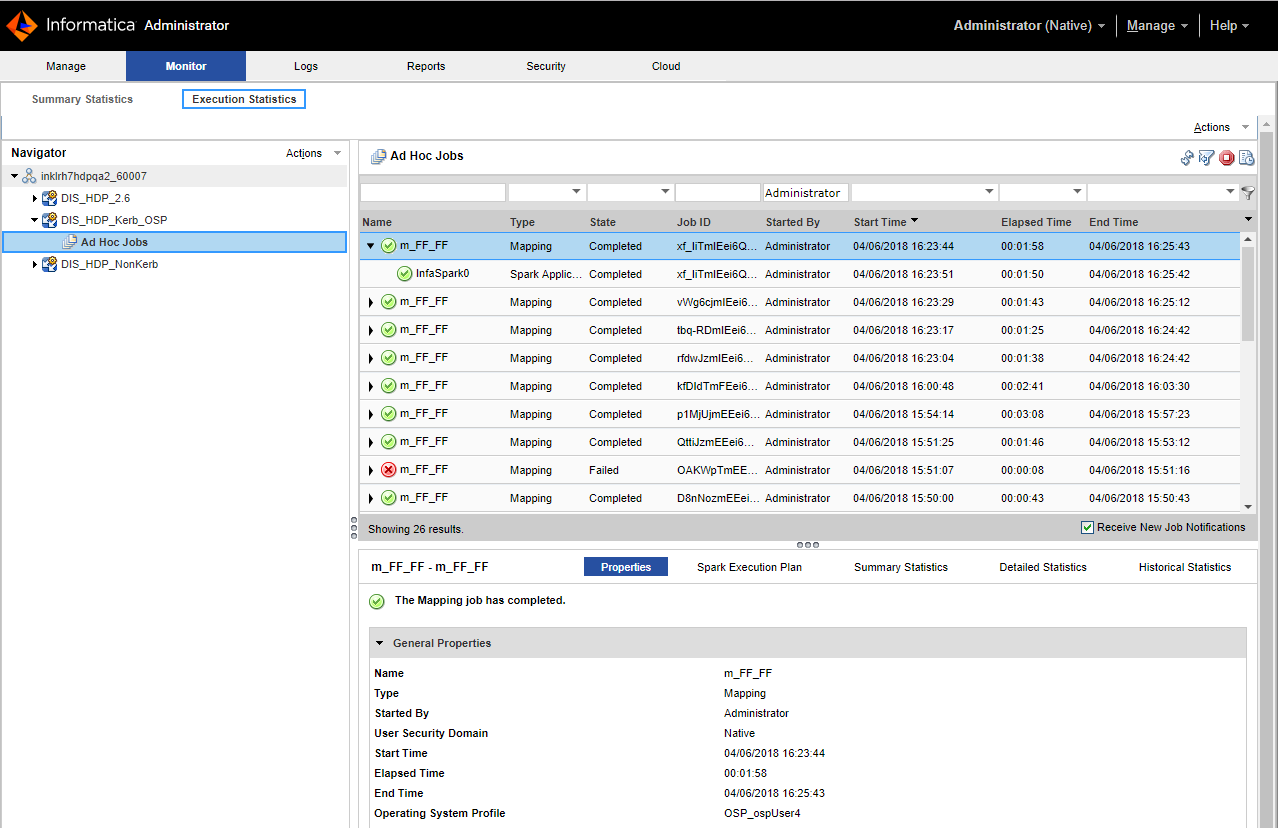Open the Help menu
This screenshot has height=828, width=1278.
pyautogui.click(x=1229, y=26)
